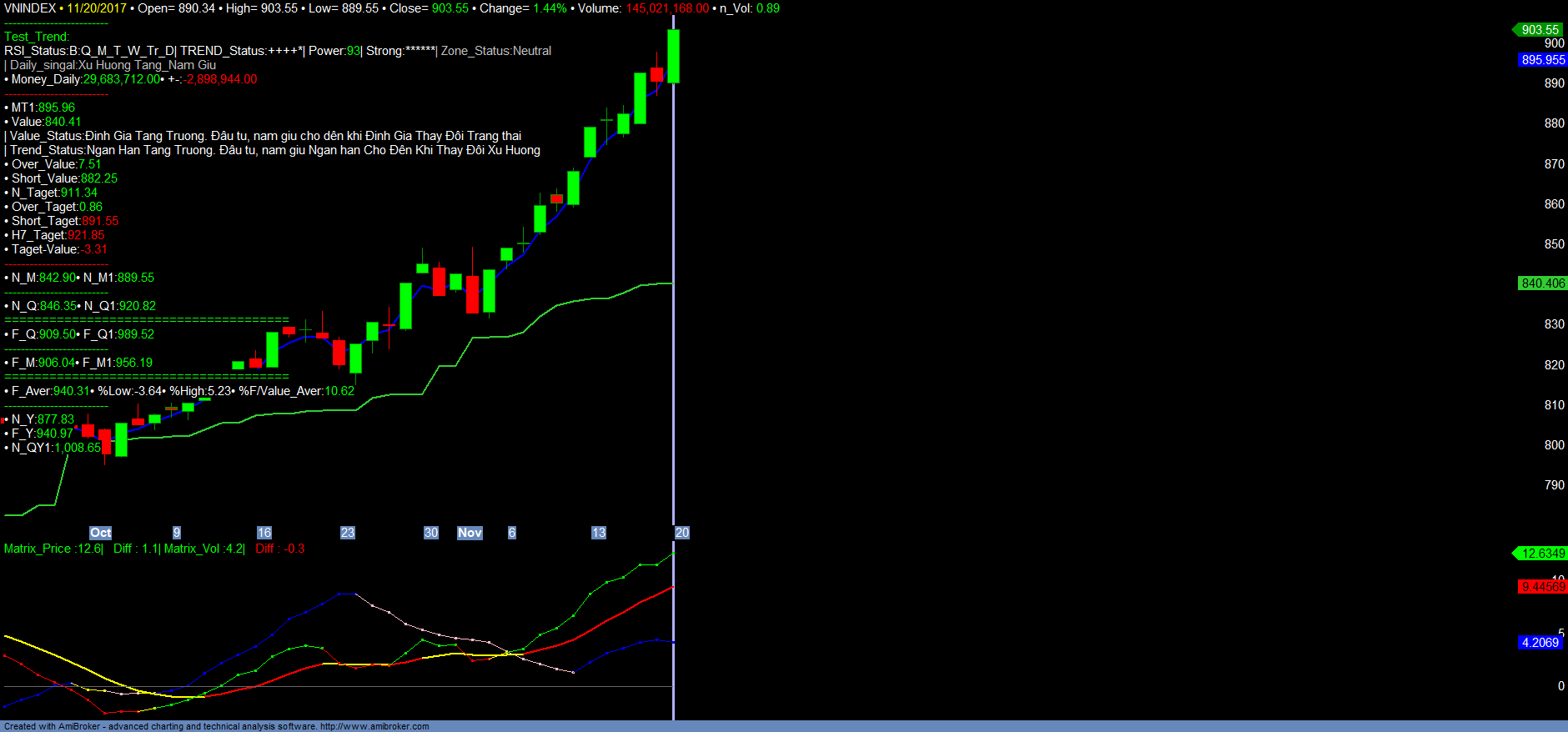The height and width of the screenshot is (732, 1568).
Task: Click the tall green candle at chart's right edge
Action: click(x=673, y=56)
